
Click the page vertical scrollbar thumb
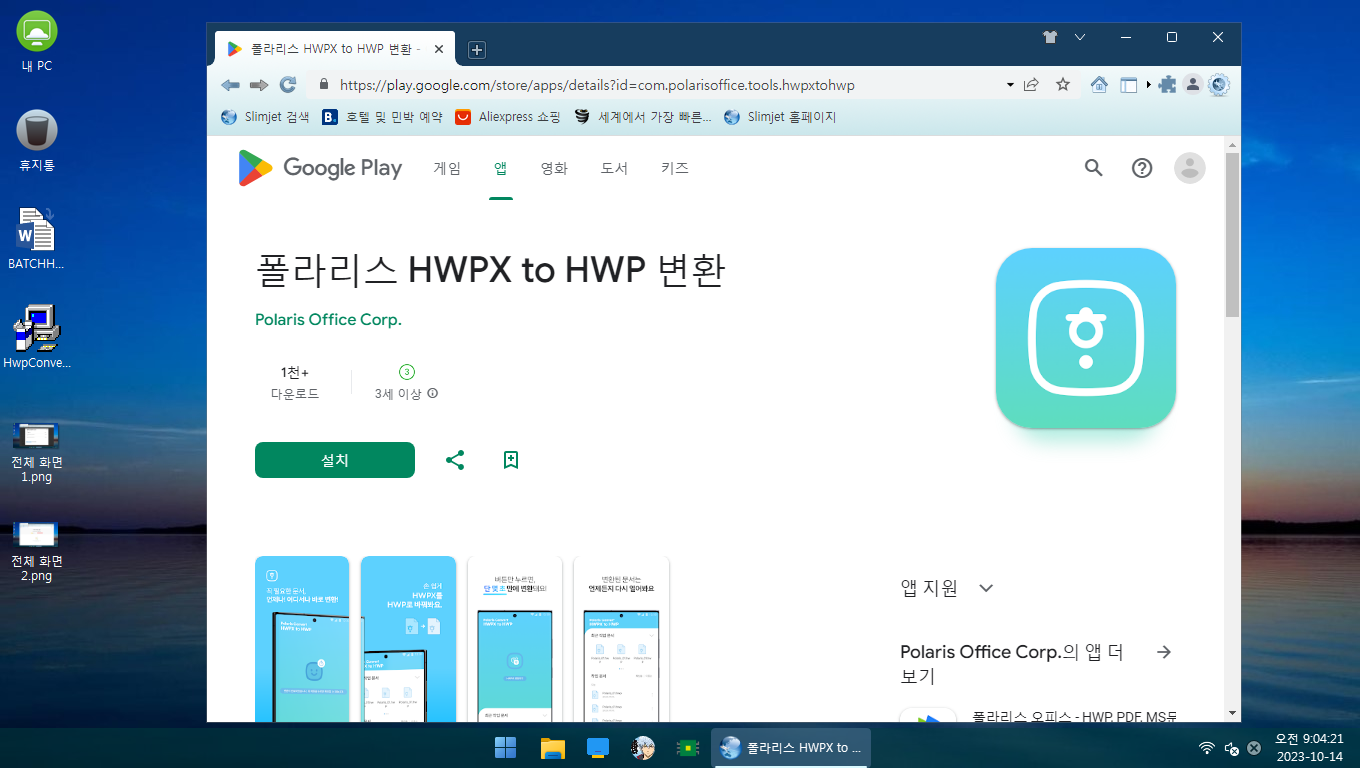click(1233, 235)
